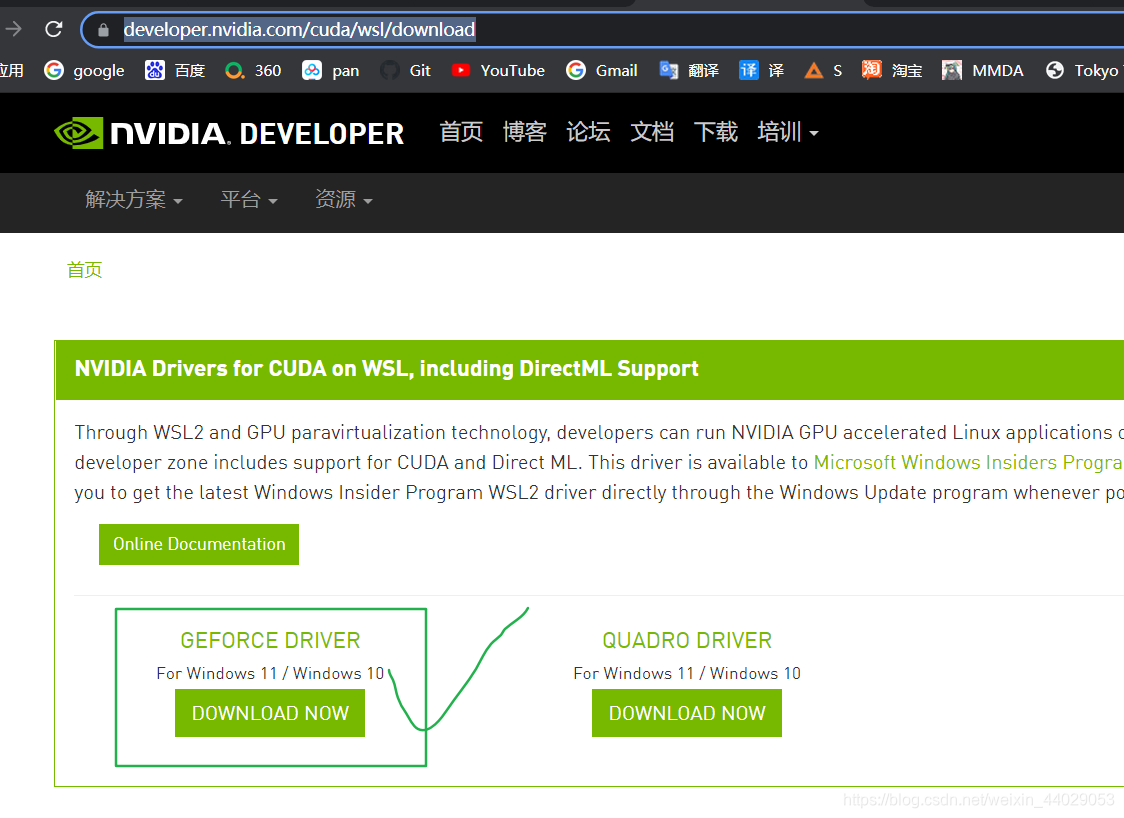Expand the 资源 dropdown

tap(344, 199)
